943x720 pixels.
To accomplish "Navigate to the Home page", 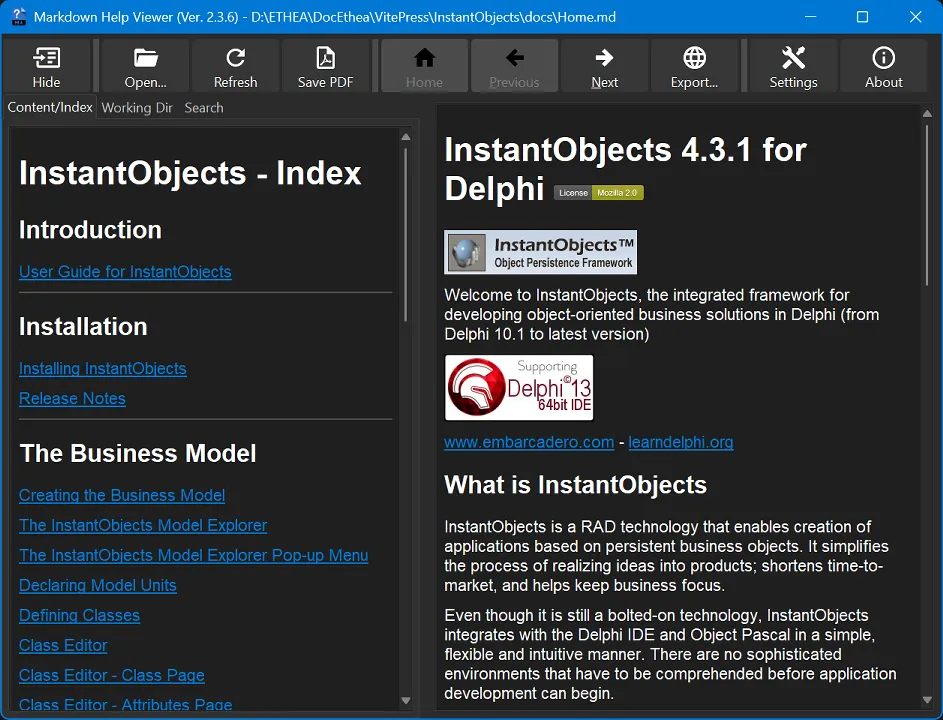I will pyautogui.click(x=423, y=66).
